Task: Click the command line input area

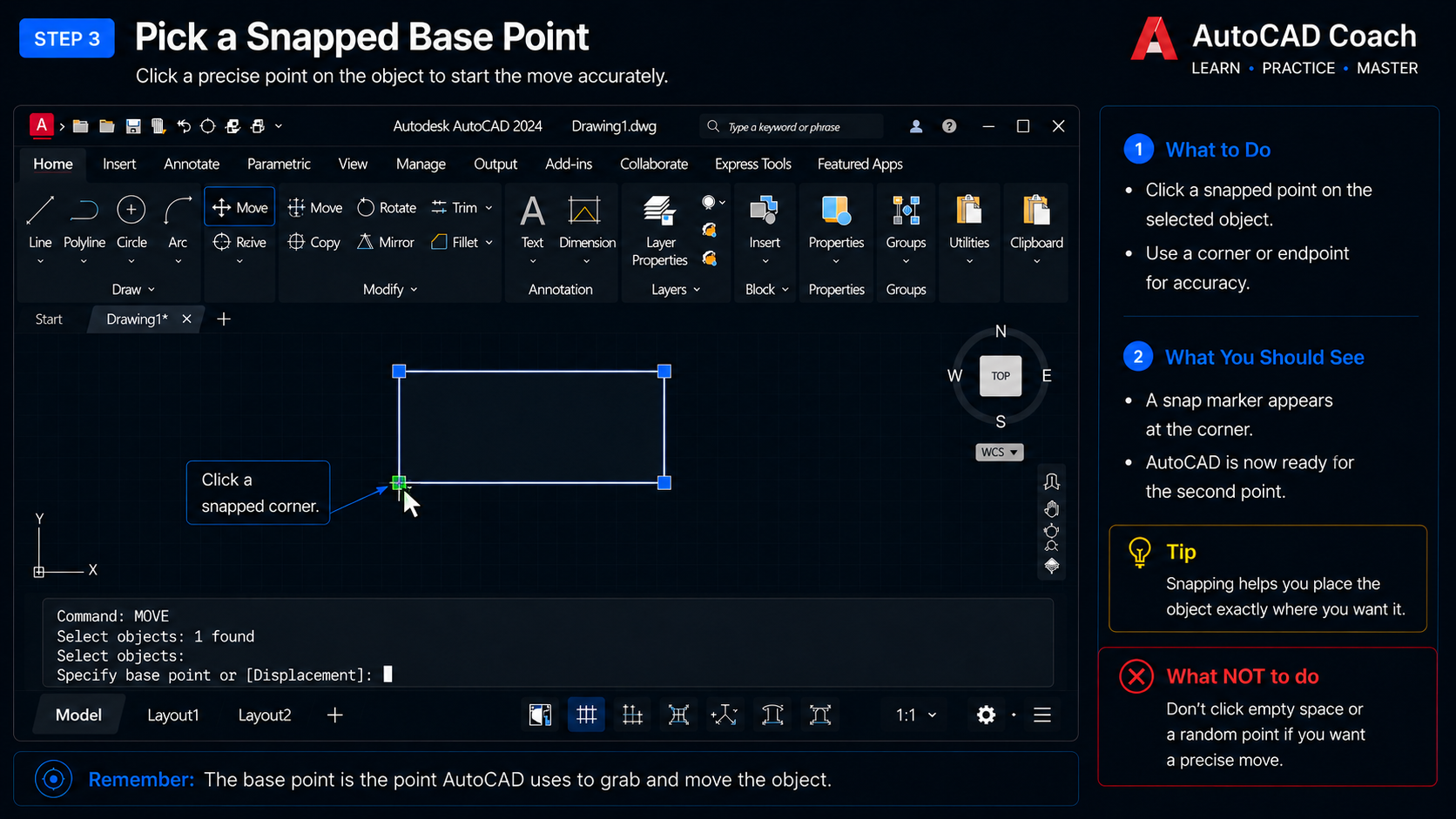Action: [549, 675]
